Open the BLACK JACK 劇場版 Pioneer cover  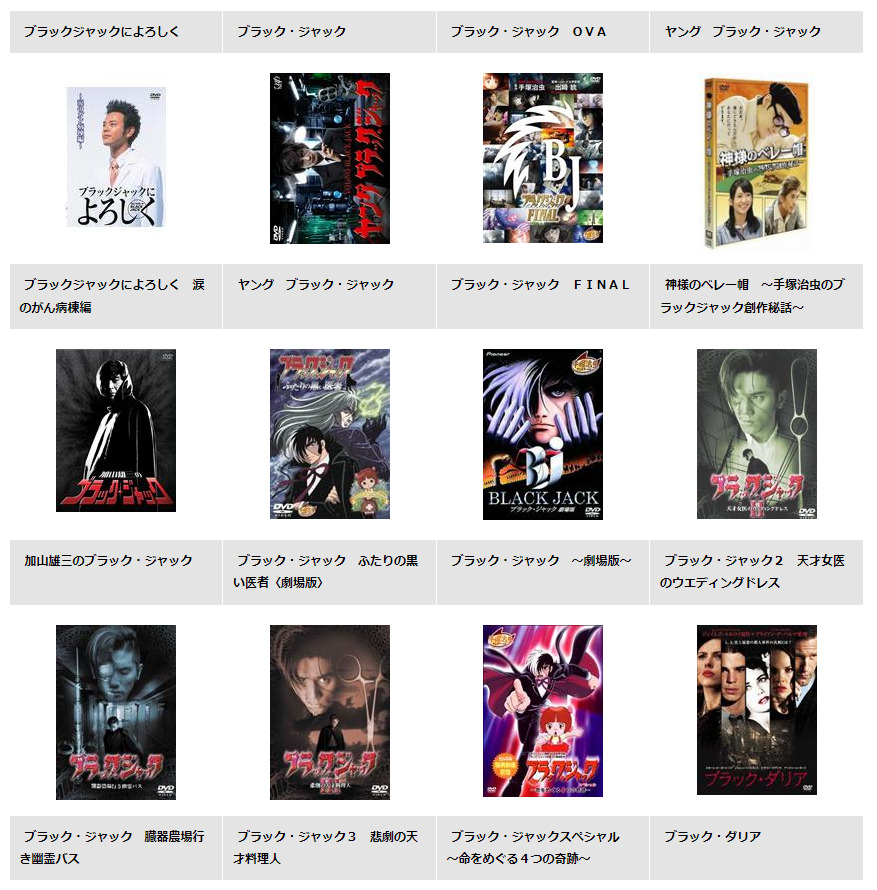543,434
